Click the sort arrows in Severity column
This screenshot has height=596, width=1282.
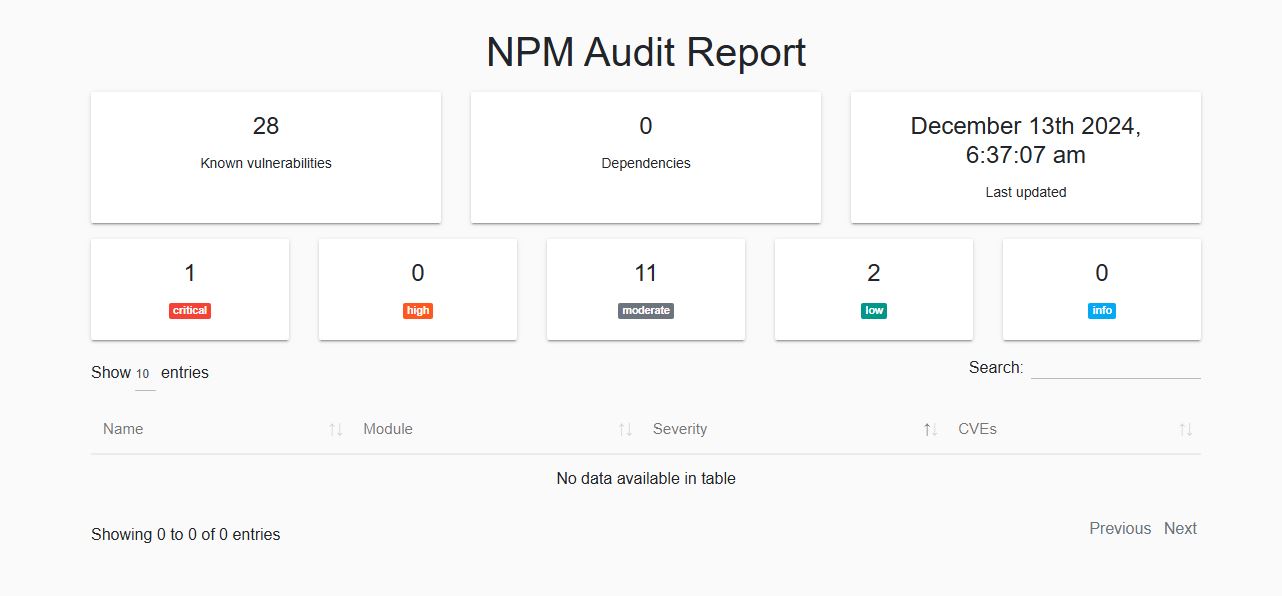[930, 430]
